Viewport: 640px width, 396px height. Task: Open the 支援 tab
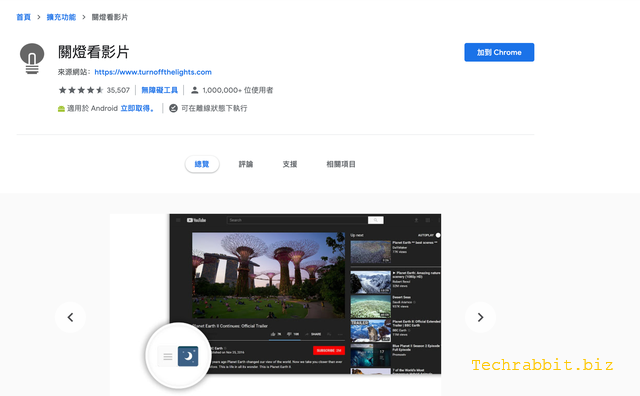coord(290,164)
